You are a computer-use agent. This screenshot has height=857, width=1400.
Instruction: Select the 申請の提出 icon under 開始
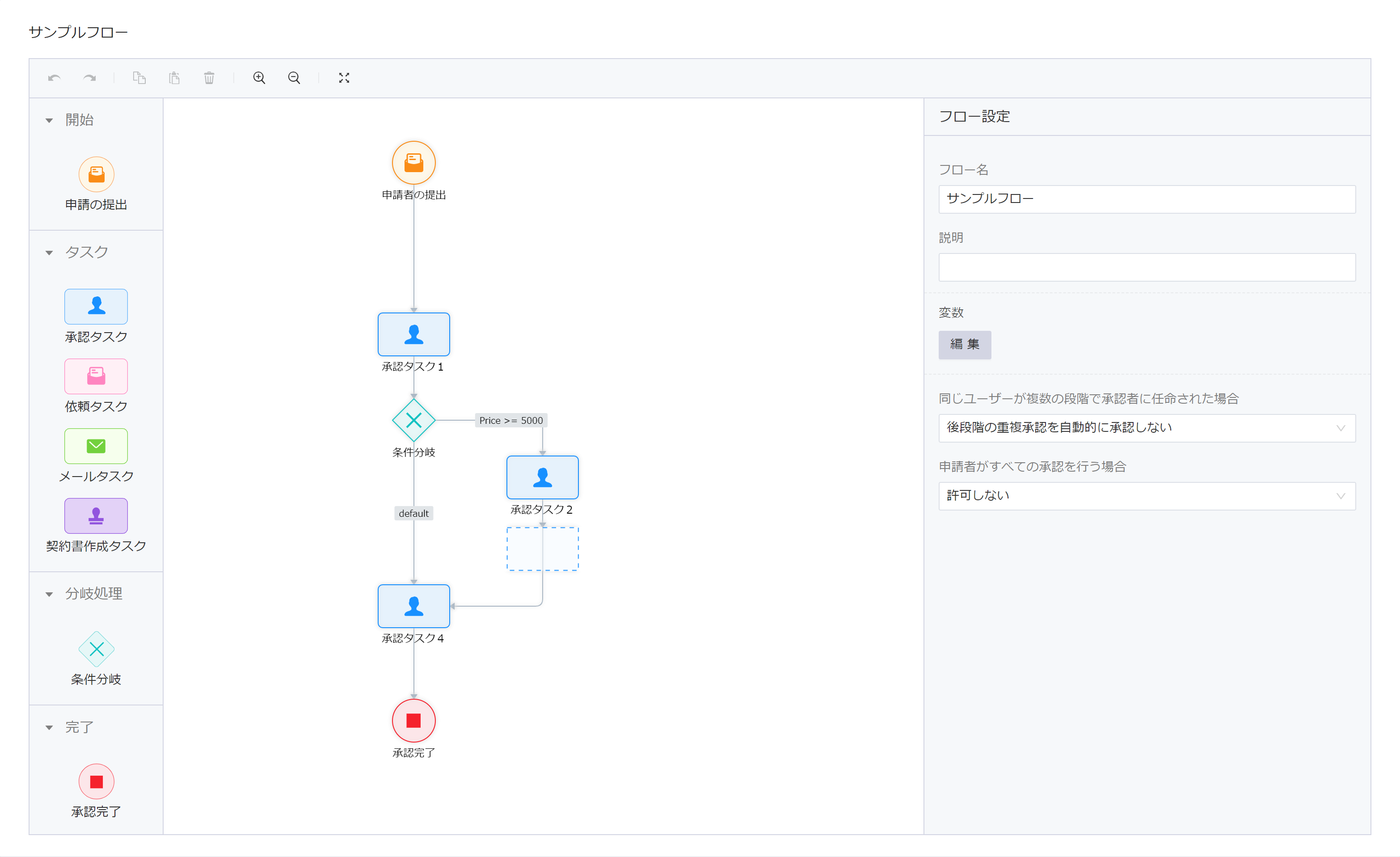click(96, 174)
